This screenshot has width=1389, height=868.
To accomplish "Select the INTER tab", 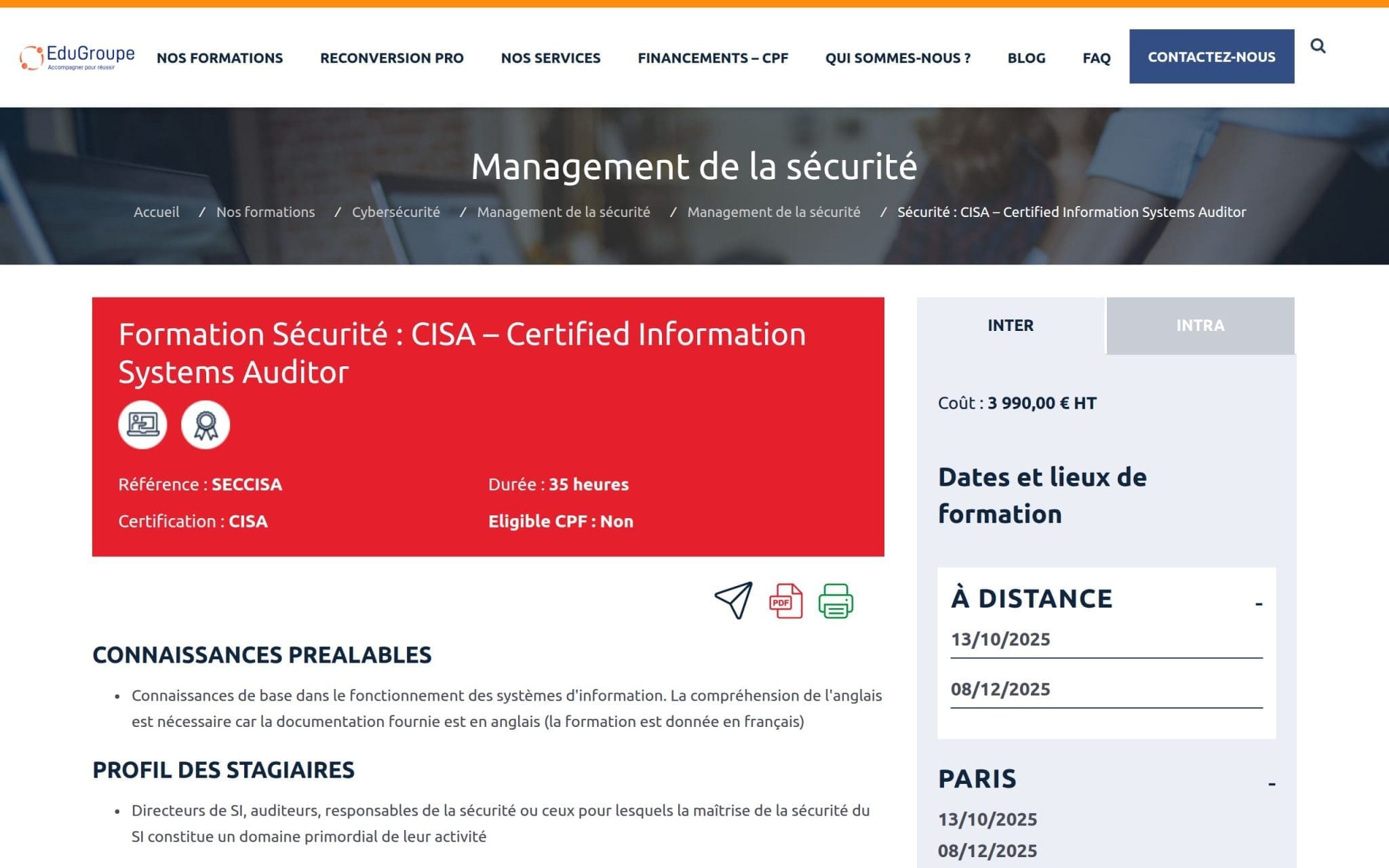I will point(1011,325).
